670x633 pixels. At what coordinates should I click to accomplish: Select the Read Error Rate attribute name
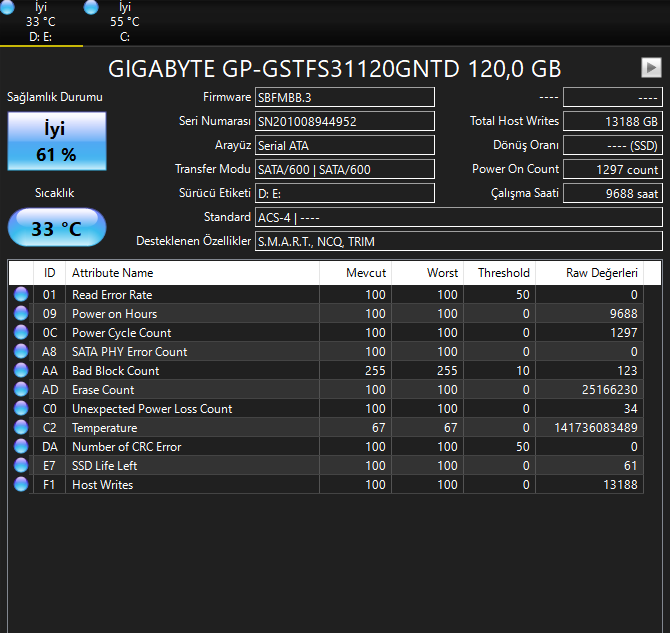tap(112, 295)
